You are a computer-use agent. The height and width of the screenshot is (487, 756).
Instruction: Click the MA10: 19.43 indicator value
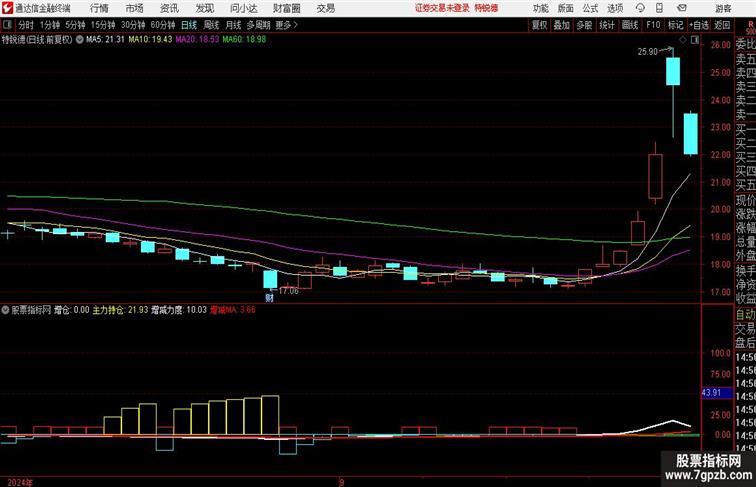[x=150, y=40]
